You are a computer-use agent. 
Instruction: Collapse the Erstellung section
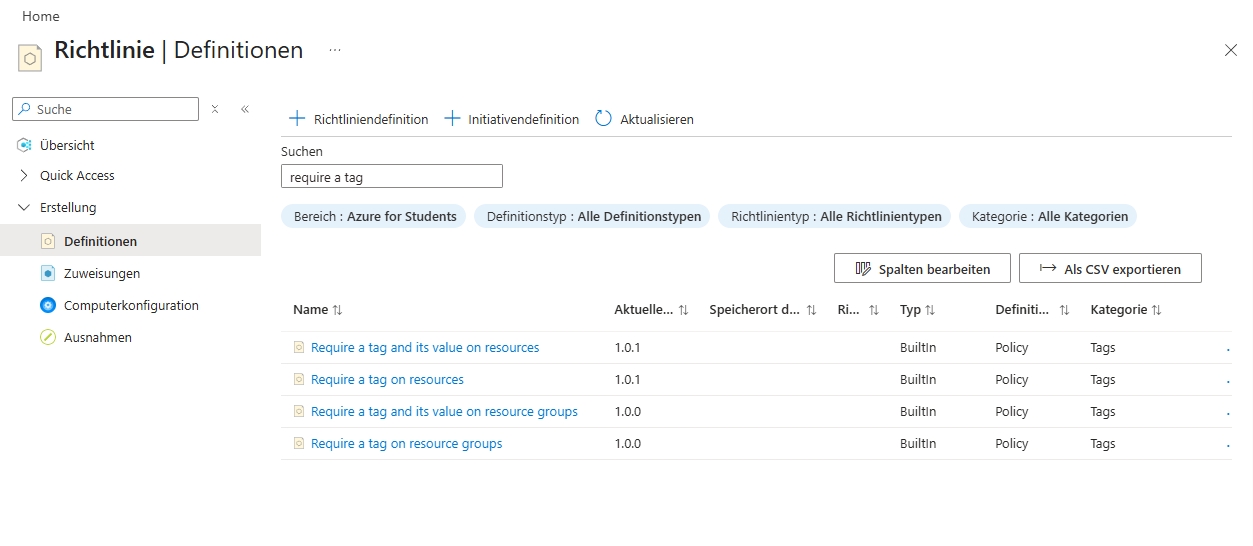pyautogui.click(x=24, y=207)
